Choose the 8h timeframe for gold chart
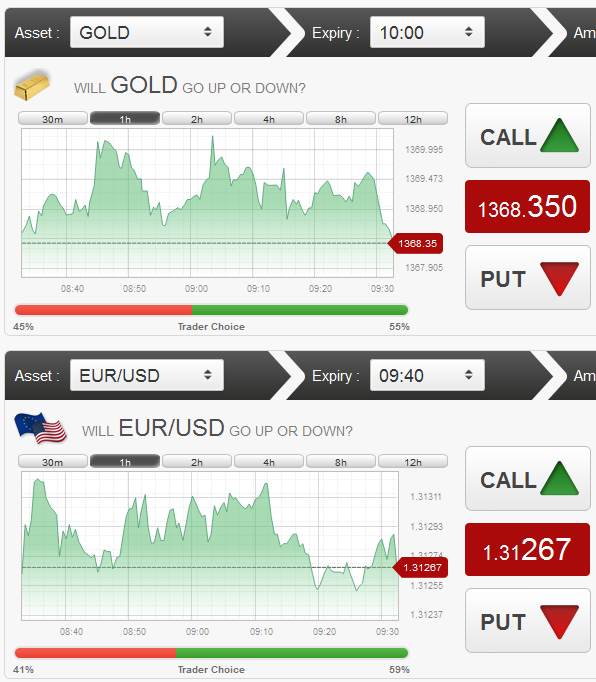The width and height of the screenshot is (596, 682). click(341, 119)
